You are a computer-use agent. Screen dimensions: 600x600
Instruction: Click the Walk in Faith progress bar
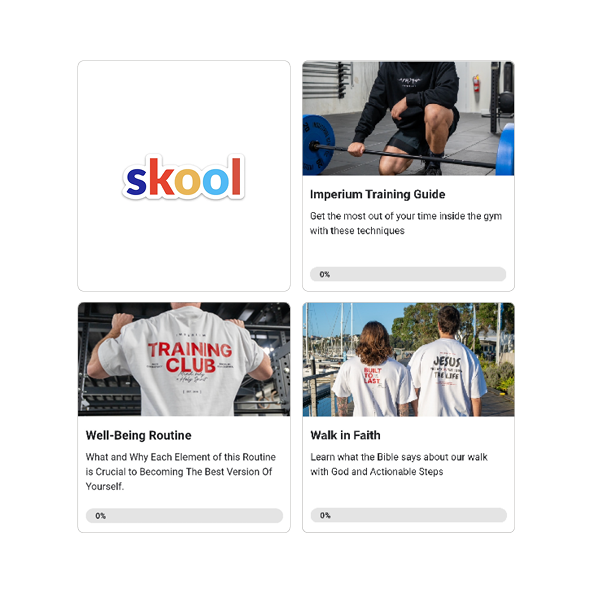pos(408,515)
